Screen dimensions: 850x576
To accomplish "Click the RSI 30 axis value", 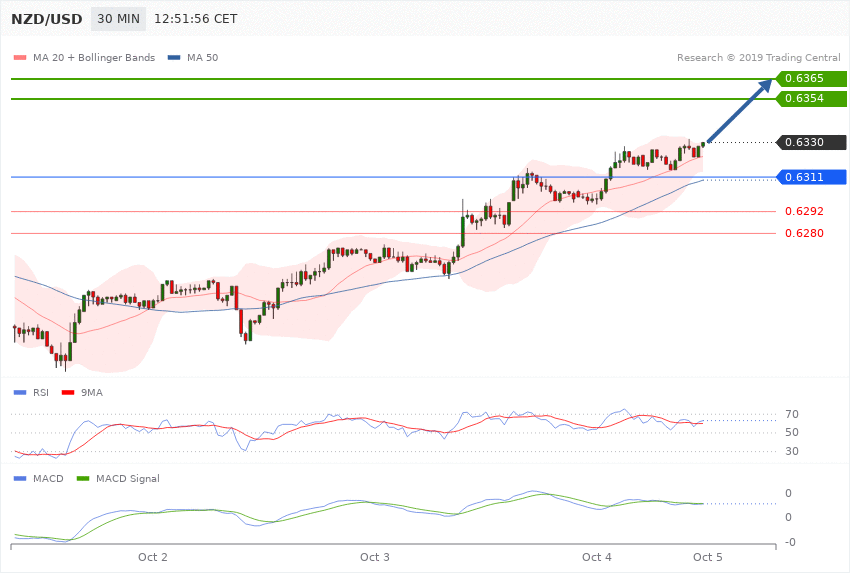I will 791,451.
